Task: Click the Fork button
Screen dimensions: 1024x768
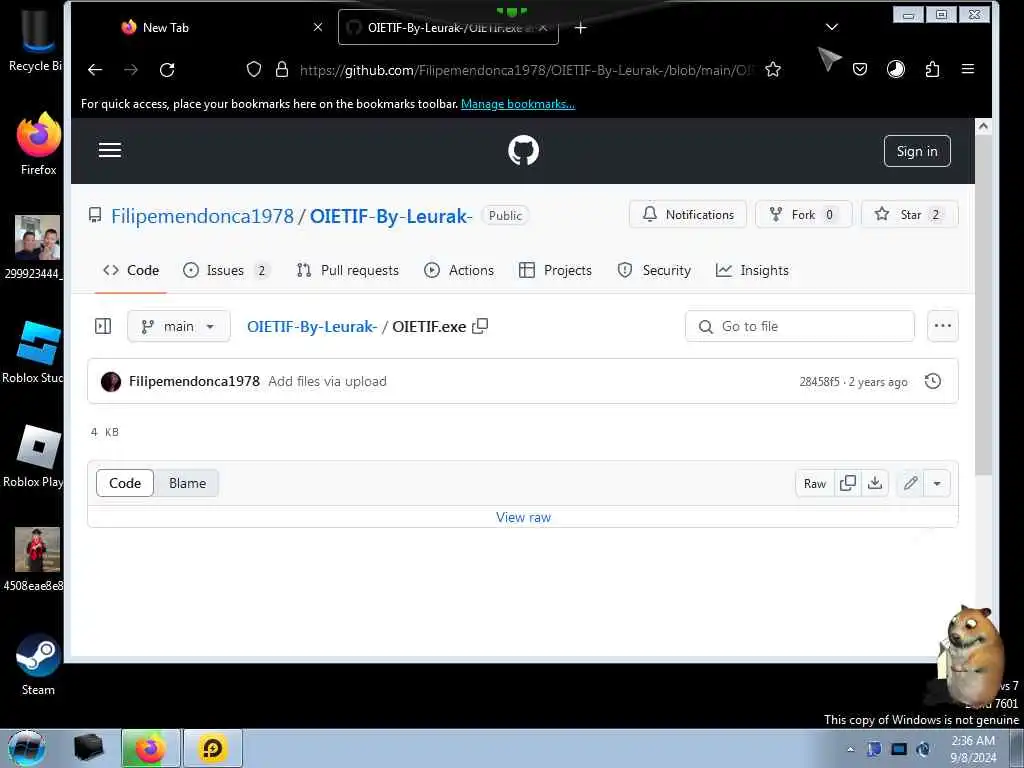Action: tap(803, 214)
